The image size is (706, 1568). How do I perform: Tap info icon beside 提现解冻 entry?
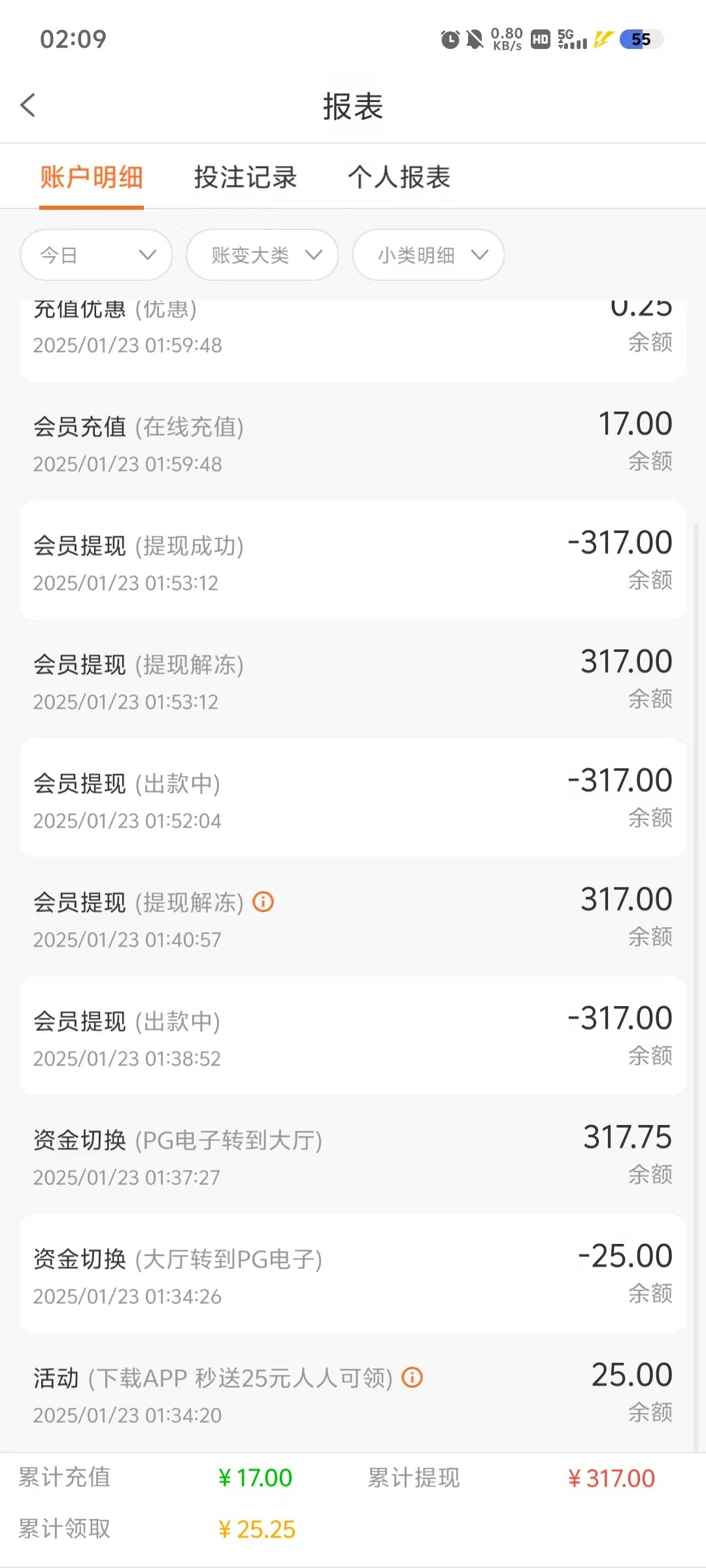[263, 902]
